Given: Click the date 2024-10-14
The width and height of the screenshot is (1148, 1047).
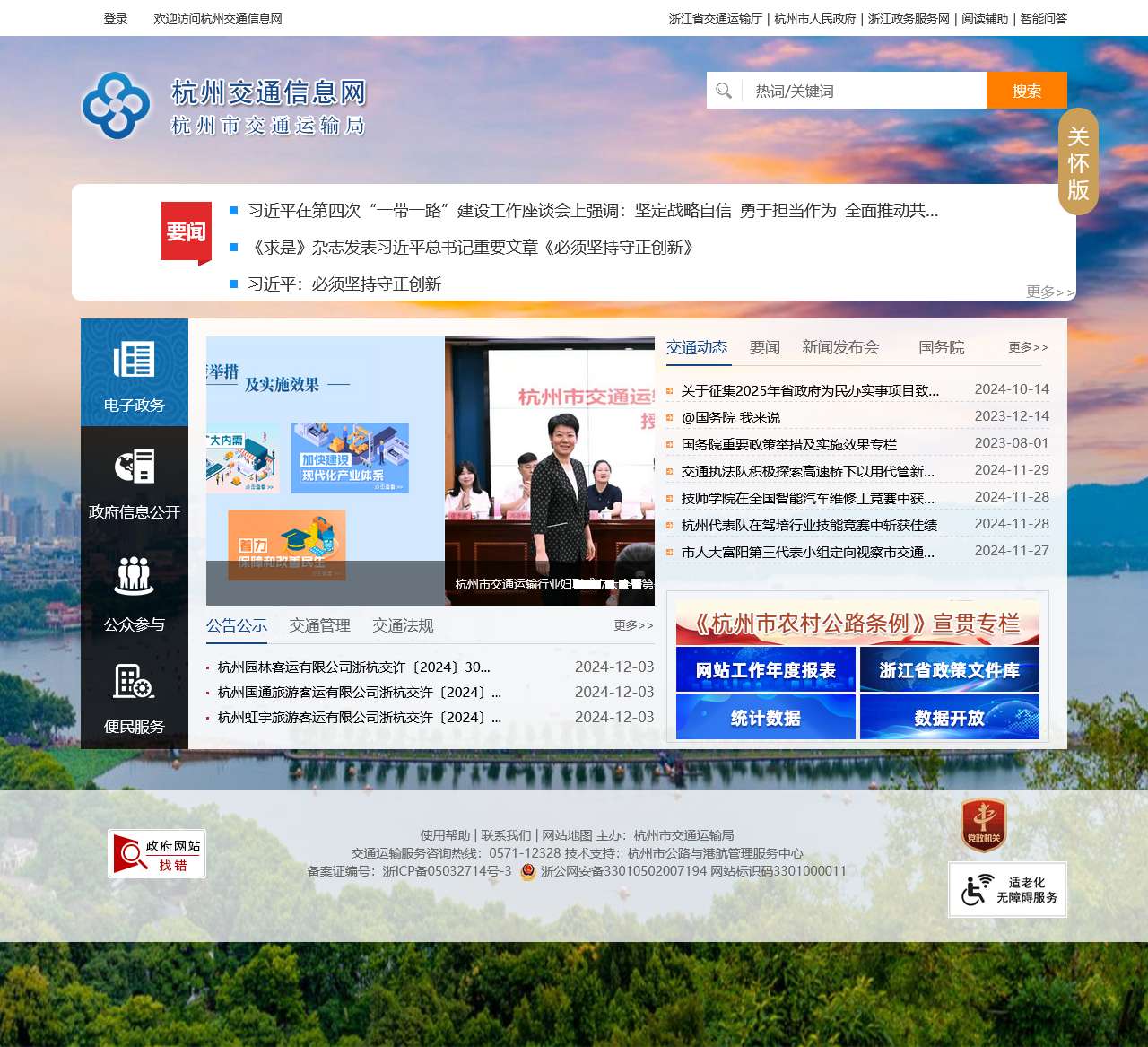Looking at the screenshot, I should tap(1012, 389).
